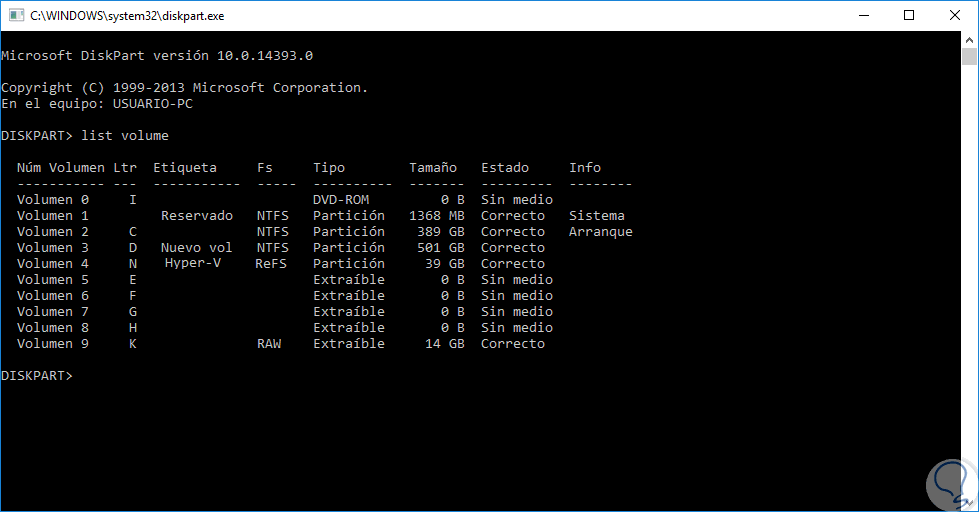This screenshot has height=512, width=979.
Task: Click drive letter 'C' of Volumen 2
Action: [x=132, y=232]
